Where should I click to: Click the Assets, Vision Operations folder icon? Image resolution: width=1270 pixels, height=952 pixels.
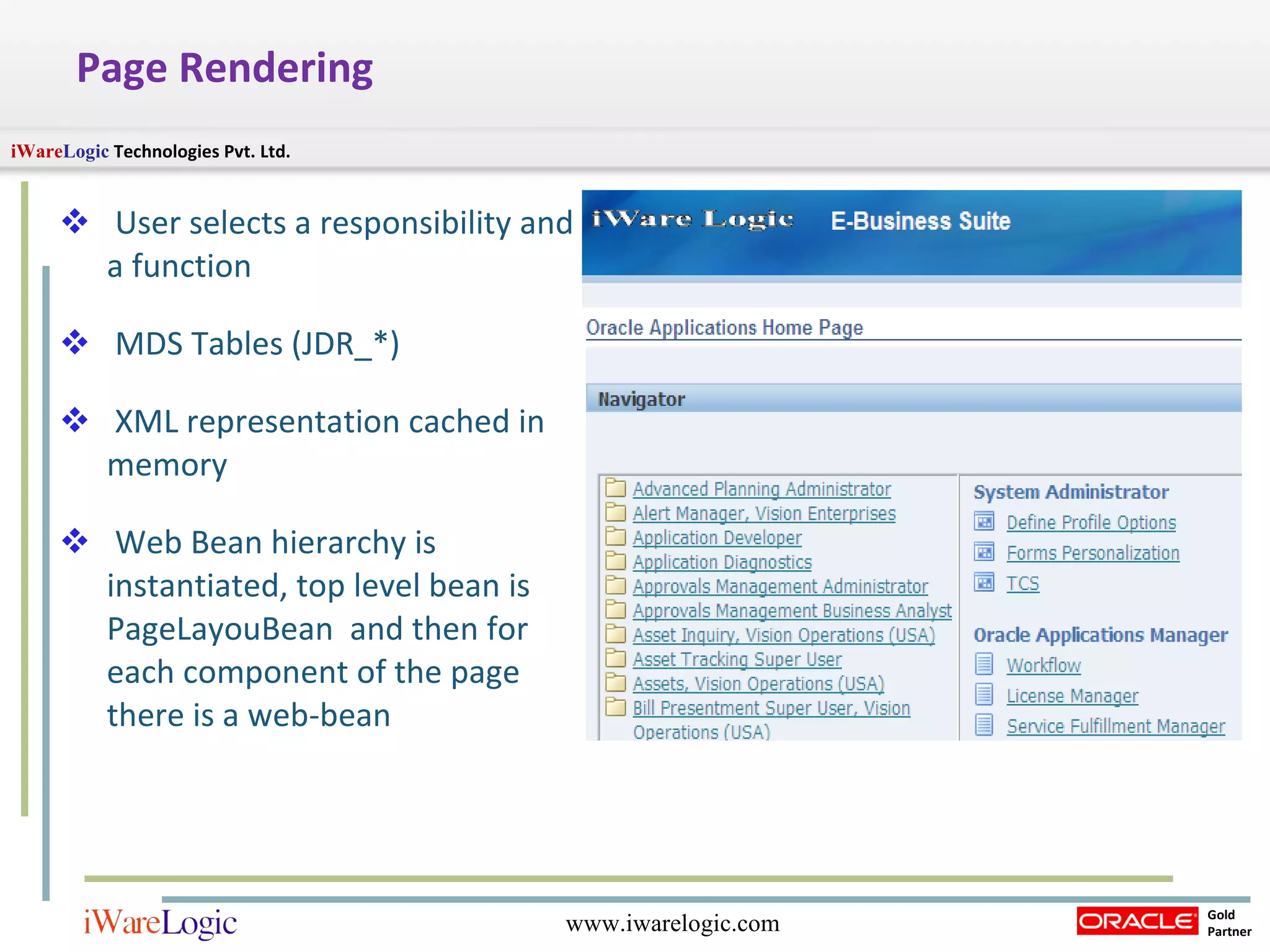[615, 682]
